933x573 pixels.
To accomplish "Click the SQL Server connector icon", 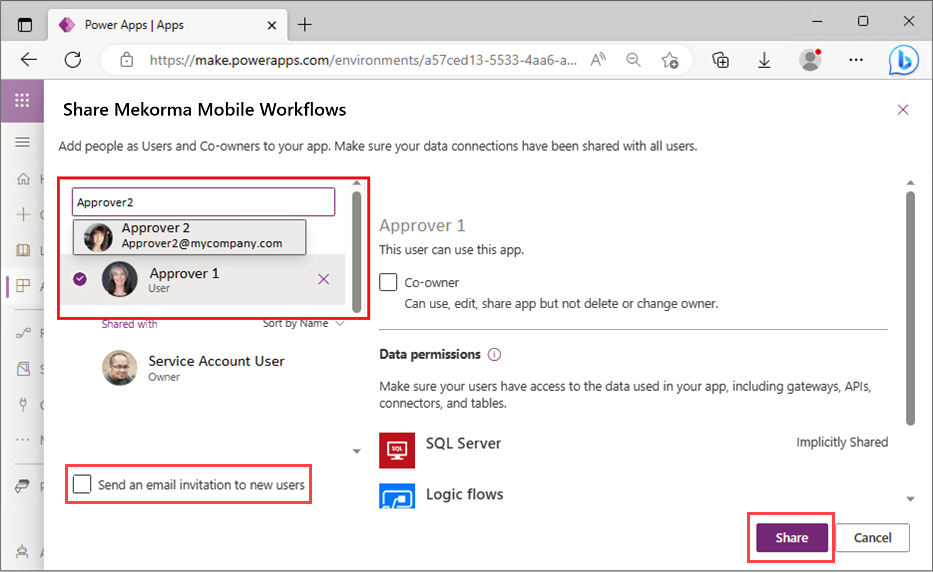I will tap(397, 450).
